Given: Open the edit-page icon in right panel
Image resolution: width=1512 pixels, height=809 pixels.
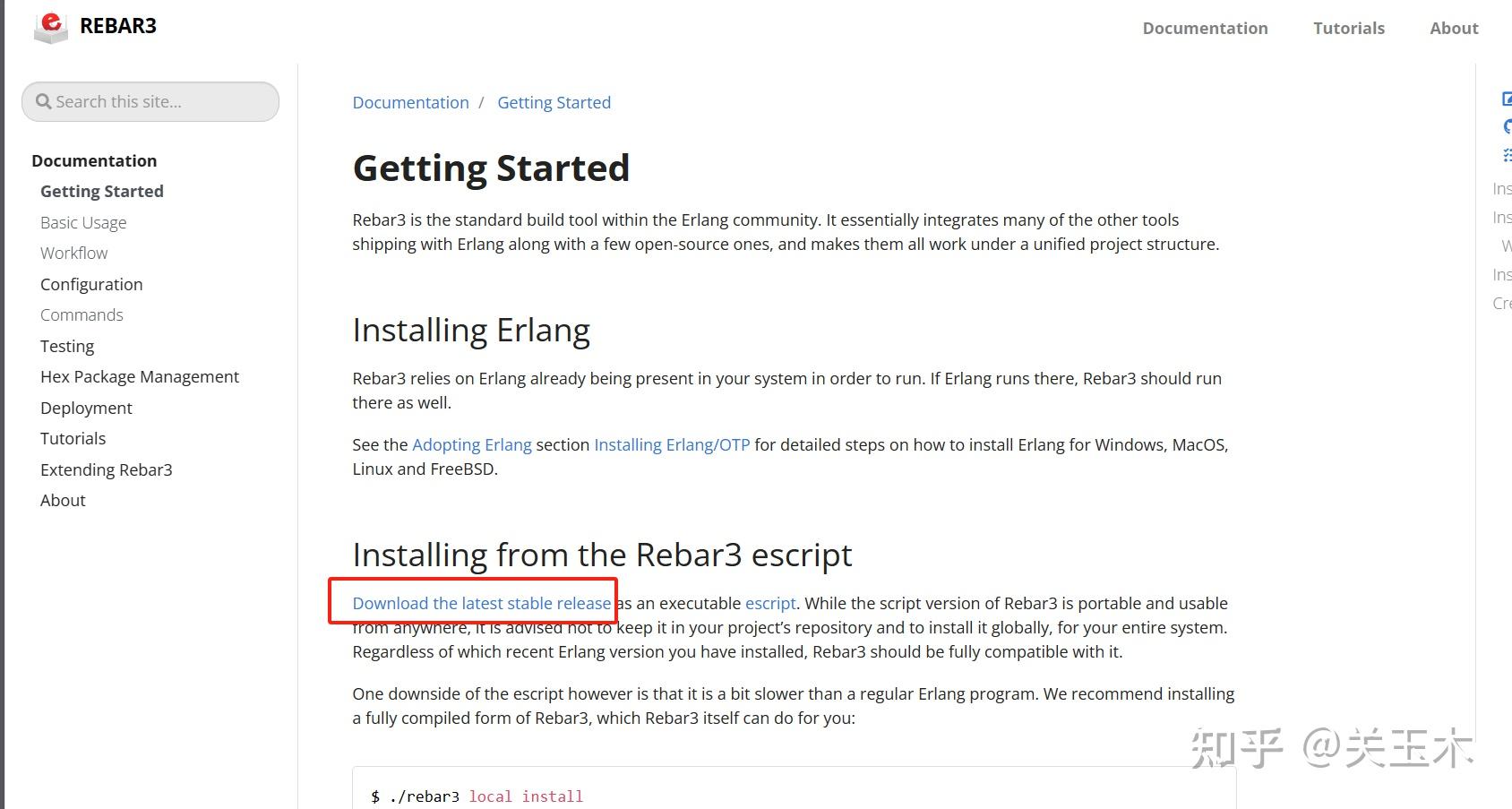Looking at the screenshot, I should [x=1507, y=99].
